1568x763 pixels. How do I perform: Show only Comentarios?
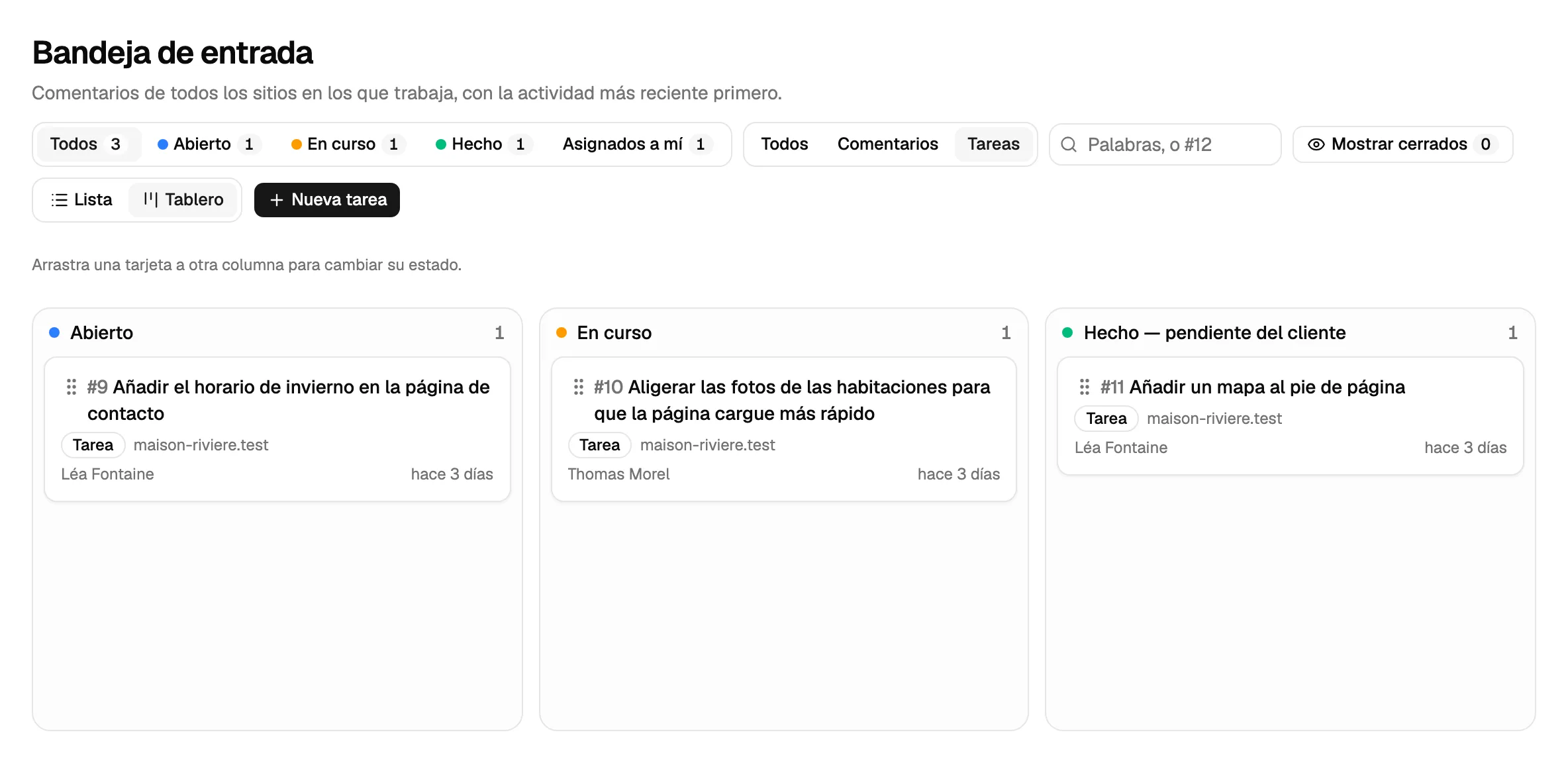pos(887,144)
